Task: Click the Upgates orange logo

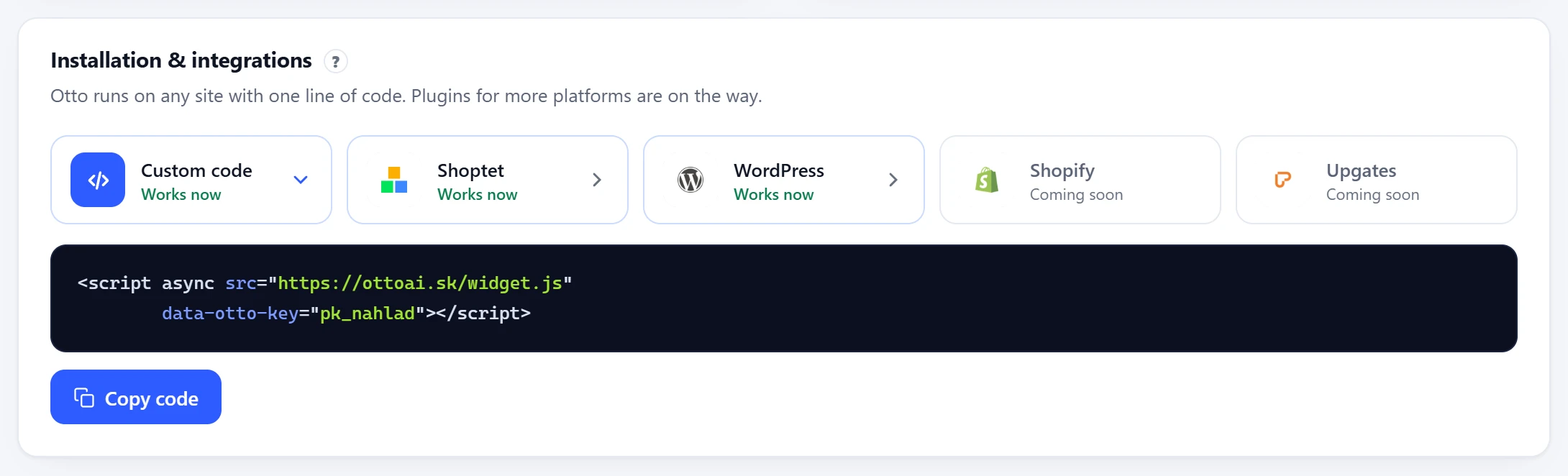Action: click(1282, 180)
